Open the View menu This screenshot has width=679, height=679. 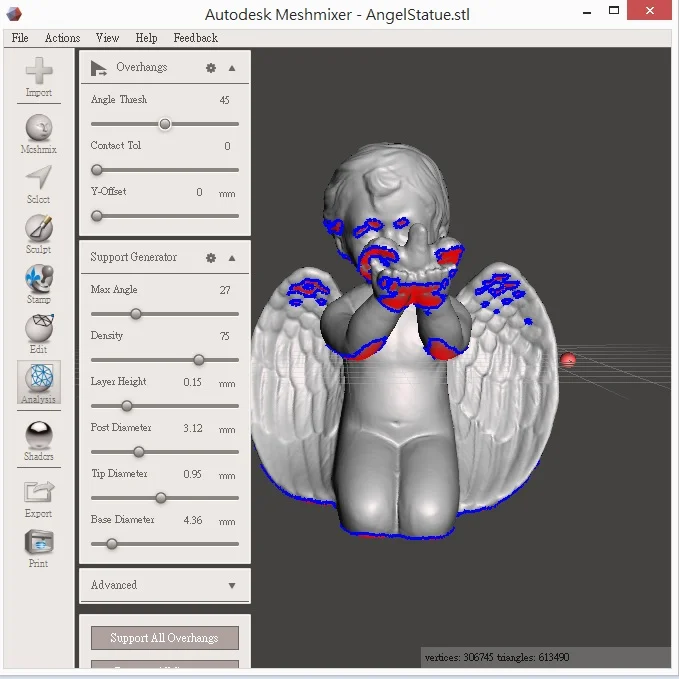click(107, 38)
